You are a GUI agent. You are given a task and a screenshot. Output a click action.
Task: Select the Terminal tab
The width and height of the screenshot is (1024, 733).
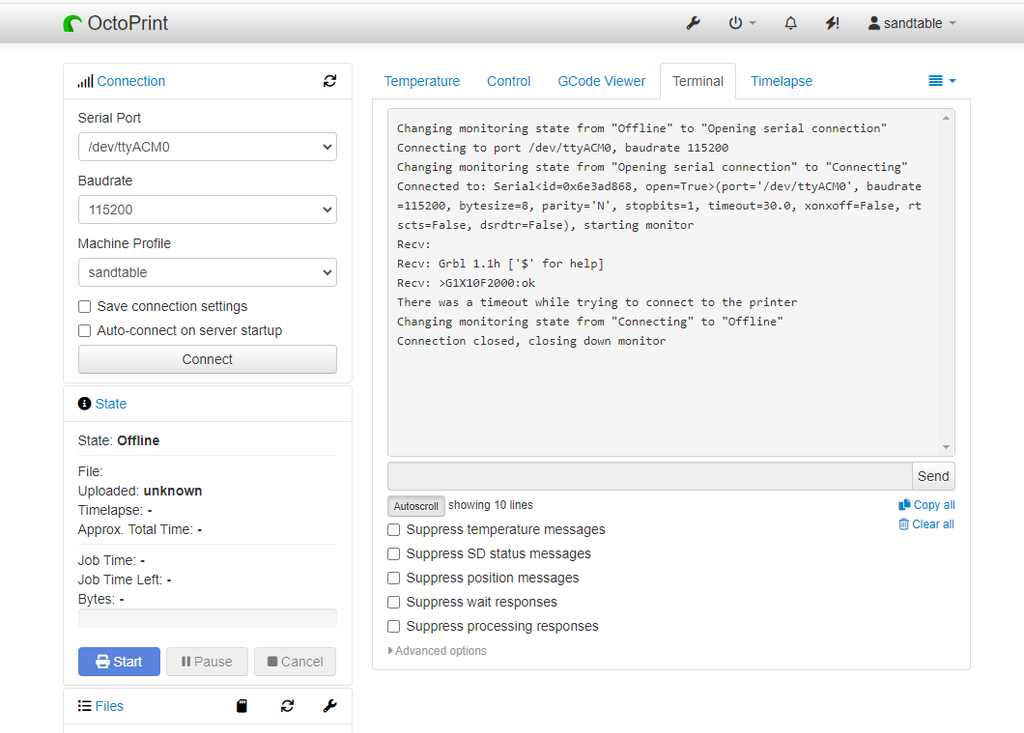click(x=698, y=81)
